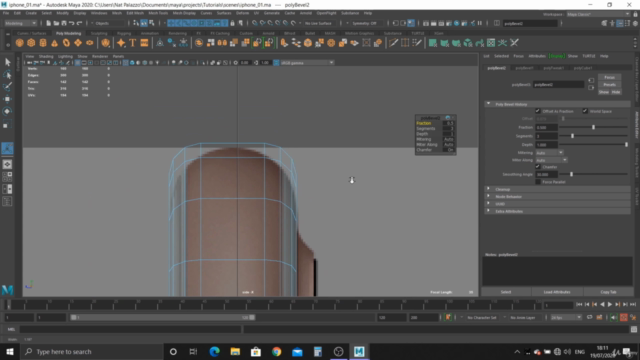
Task: Click the Copy Tab button
Action: pos(608,292)
